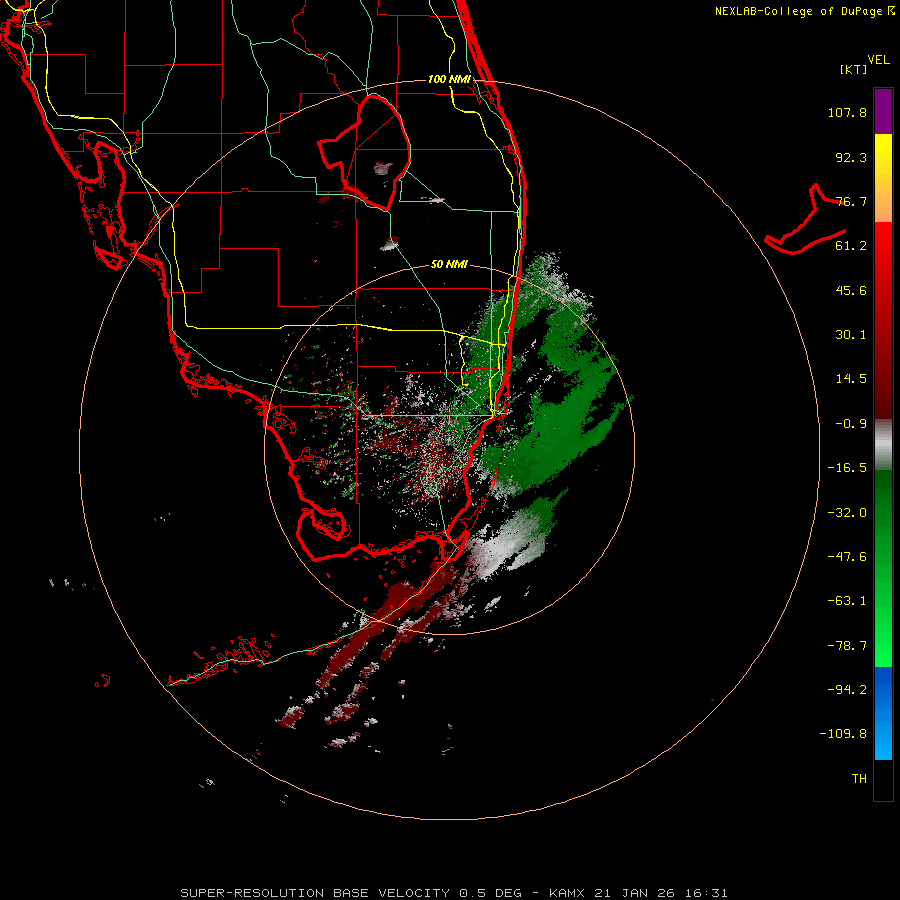Click the -16.5 velocity scale value

847,468
